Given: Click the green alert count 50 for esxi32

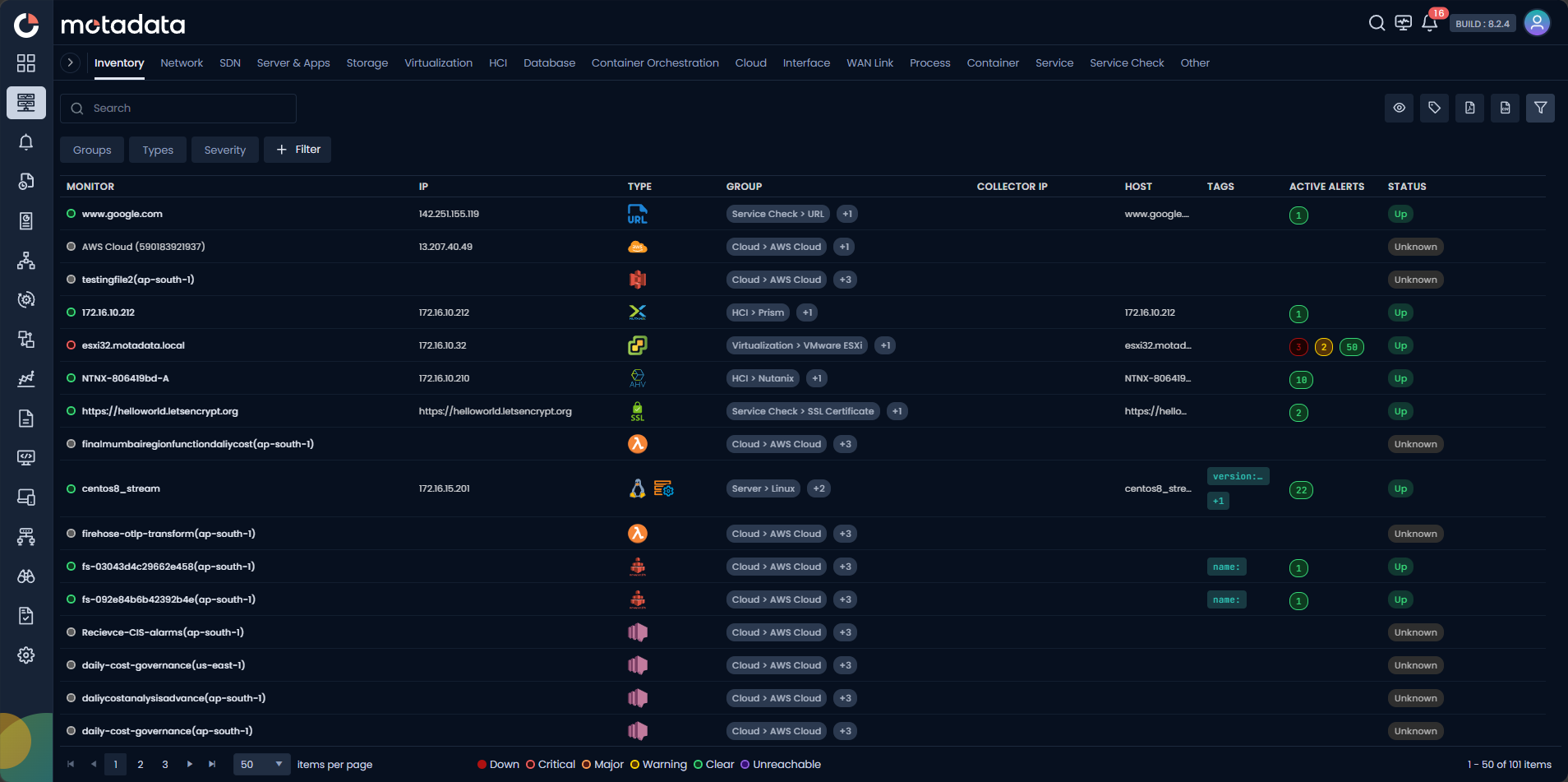Looking at the screenshot, I should (x=1352, y=347).
